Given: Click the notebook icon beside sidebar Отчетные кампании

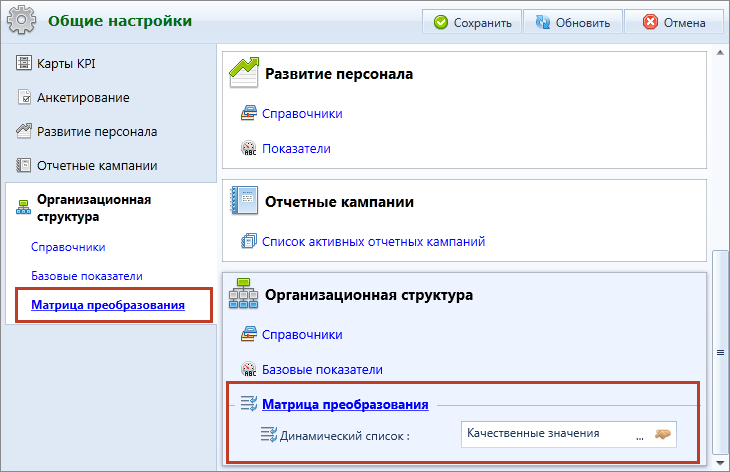Looking at the screenshot, I should tap(24, 165).
